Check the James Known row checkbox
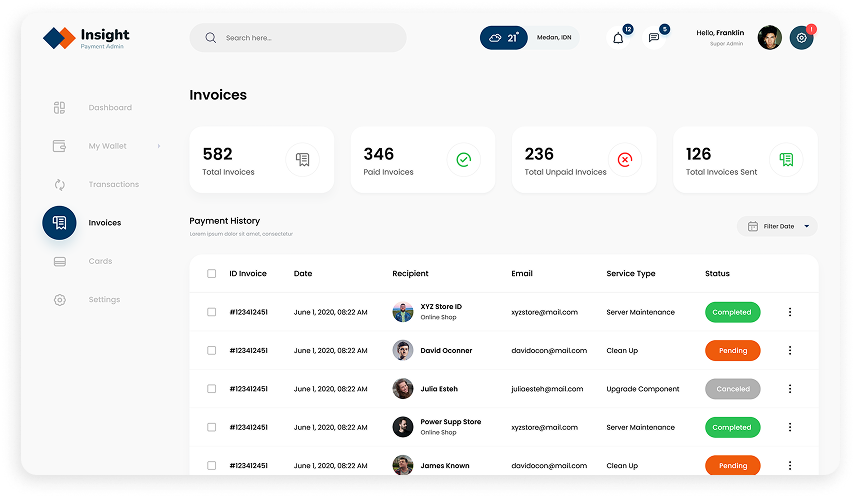The image size is (855, 498). click(212, 465)
